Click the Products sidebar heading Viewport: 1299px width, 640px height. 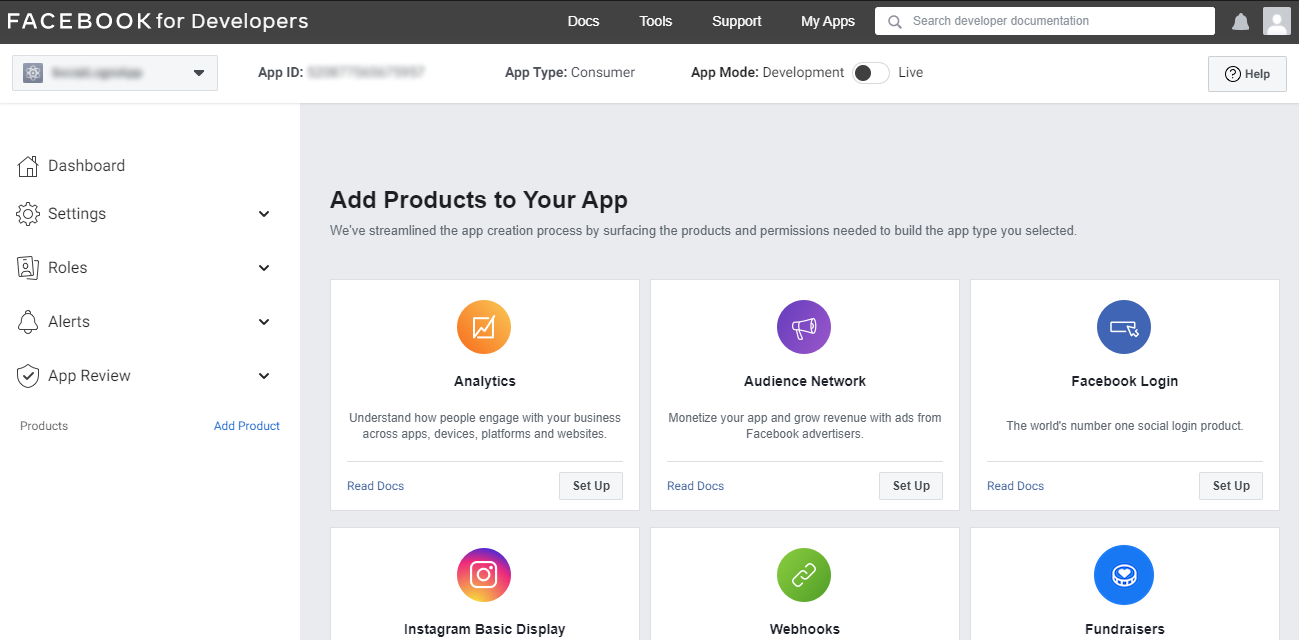coord(44,426)
